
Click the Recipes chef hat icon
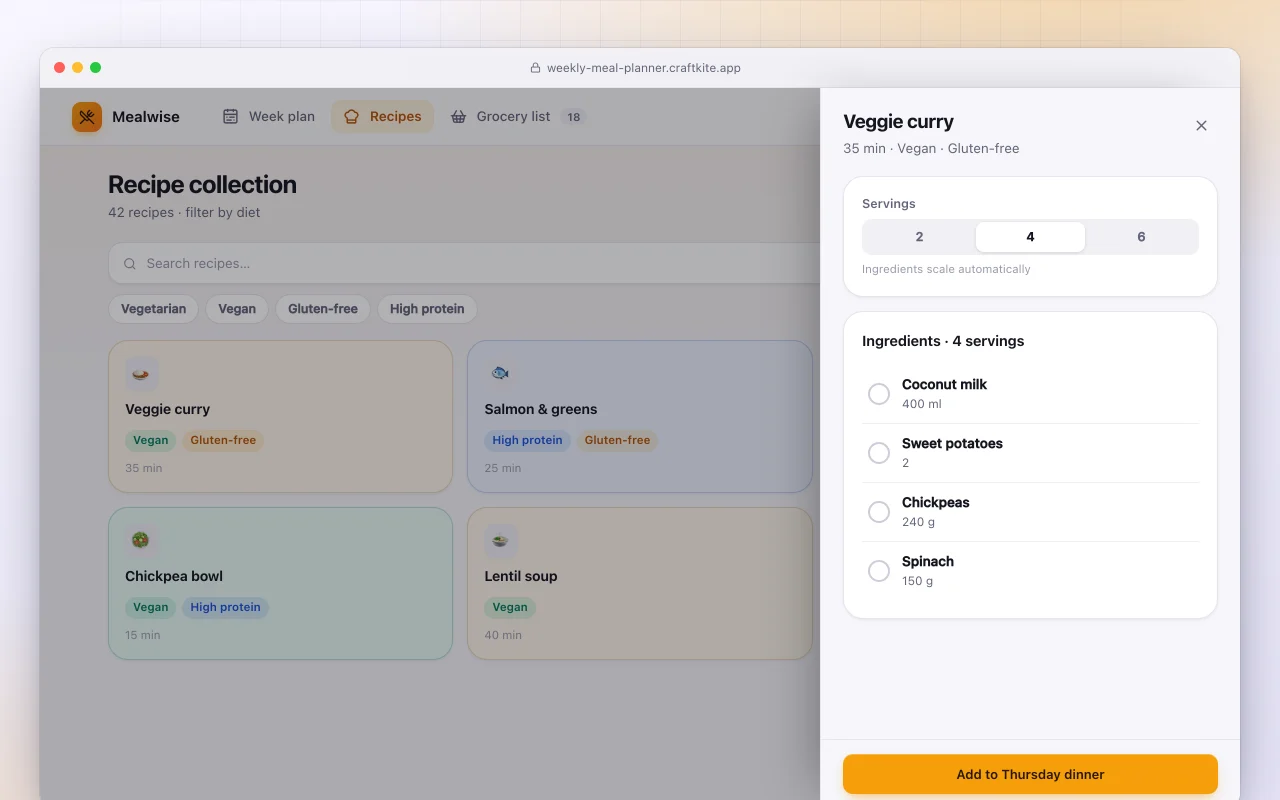(x=351, y=116)
